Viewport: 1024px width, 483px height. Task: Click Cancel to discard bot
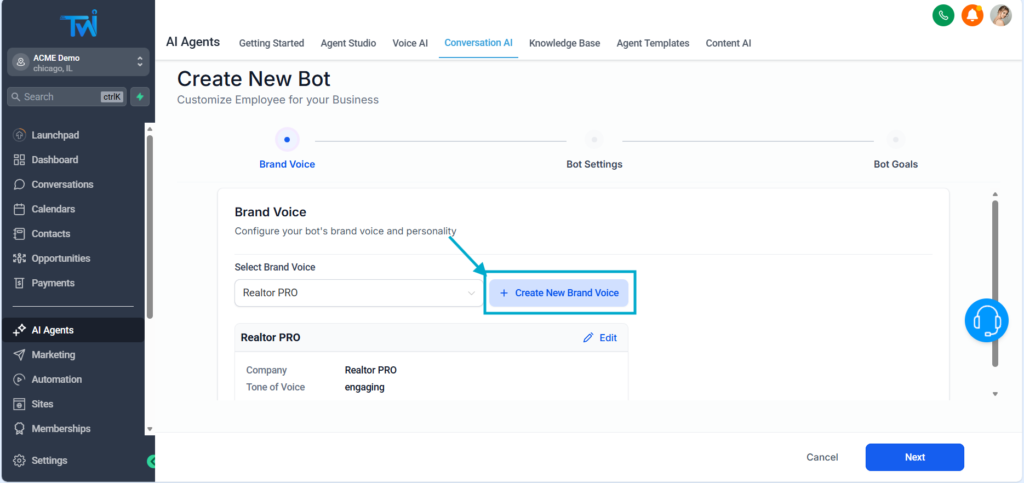point(822,457)
